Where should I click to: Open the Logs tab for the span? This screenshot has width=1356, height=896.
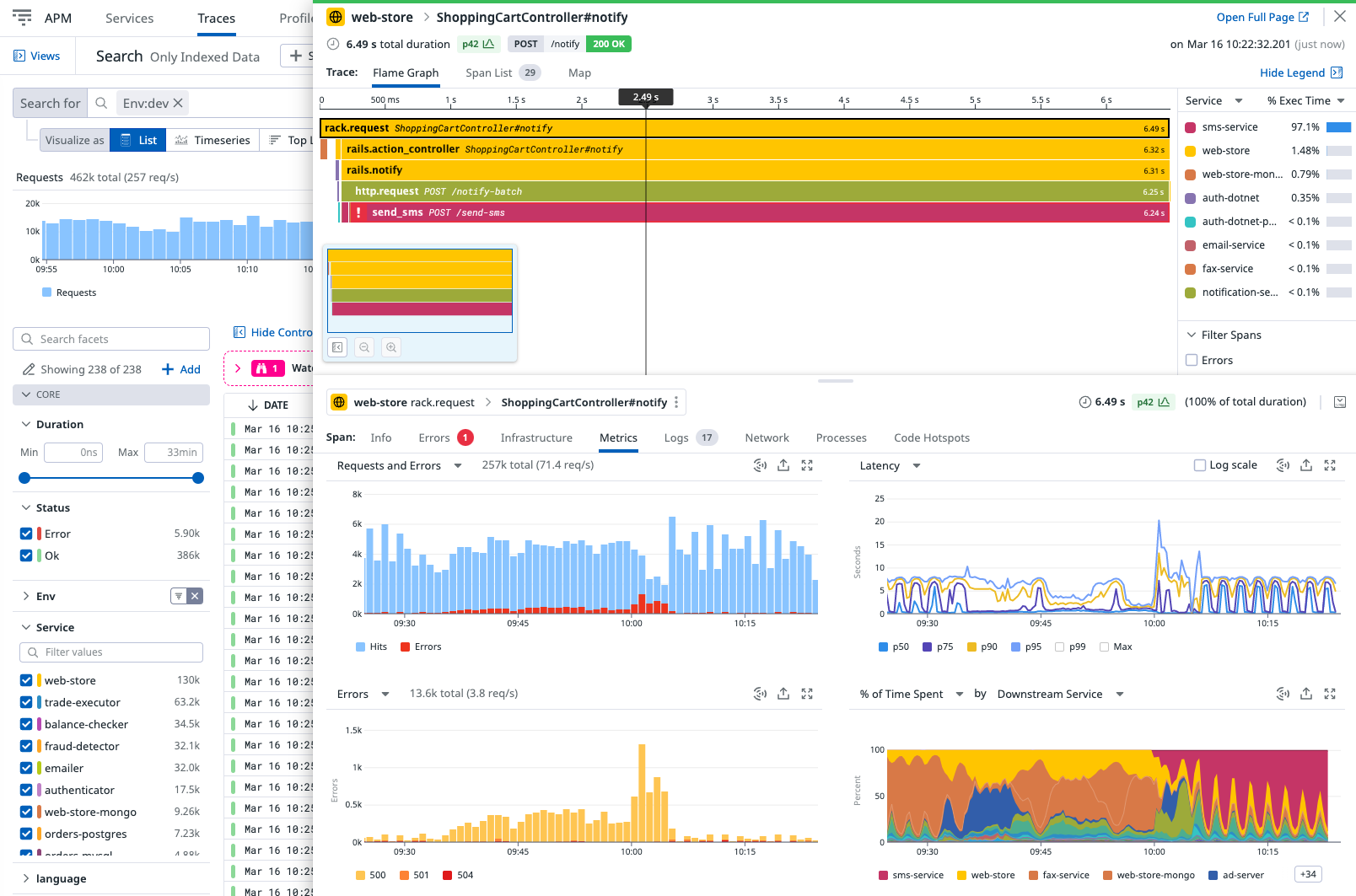(676, 437)
